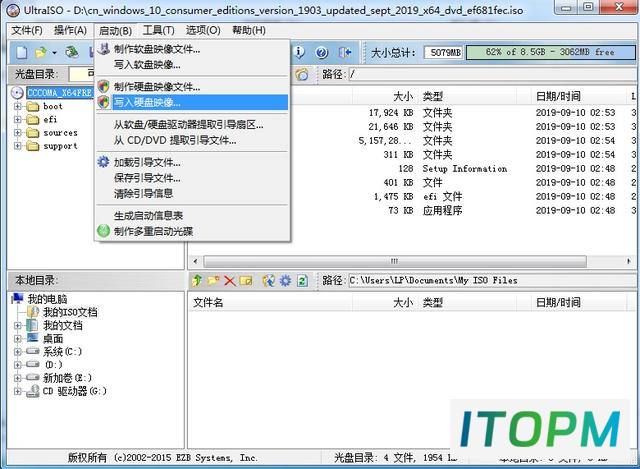Screen dimensions: 640x469
Task: Click the blue gear icon in local toolbar
Action: pyautogui.click(x=285, y=280)
